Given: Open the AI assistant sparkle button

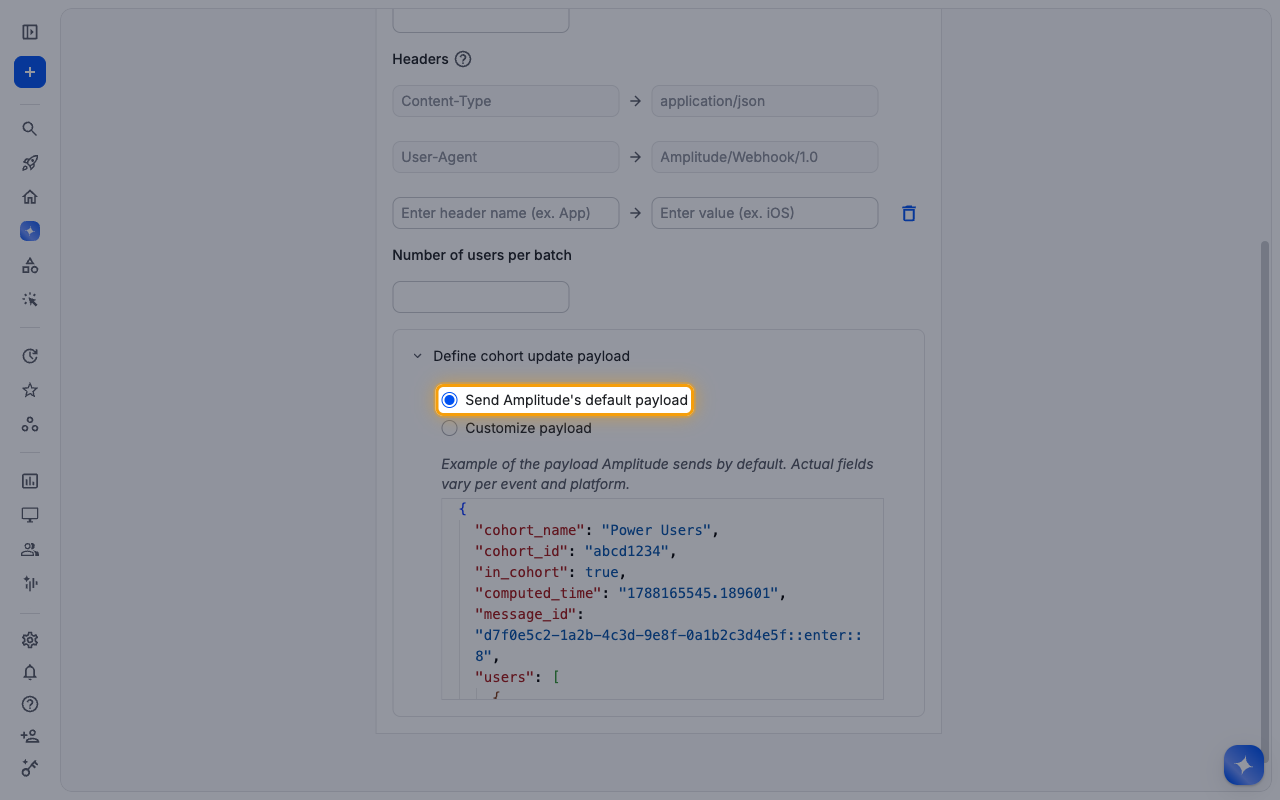Looking at the screenshot, I should pos(1244,765).
